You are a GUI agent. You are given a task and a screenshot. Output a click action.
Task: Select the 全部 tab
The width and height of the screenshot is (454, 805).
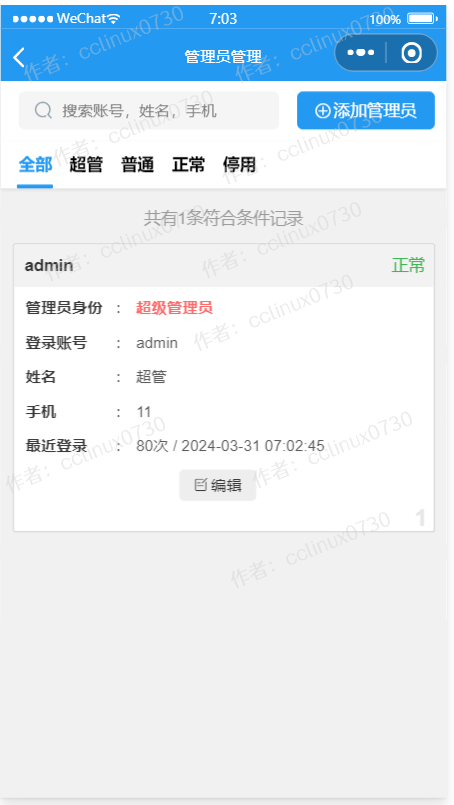(35, 165)
